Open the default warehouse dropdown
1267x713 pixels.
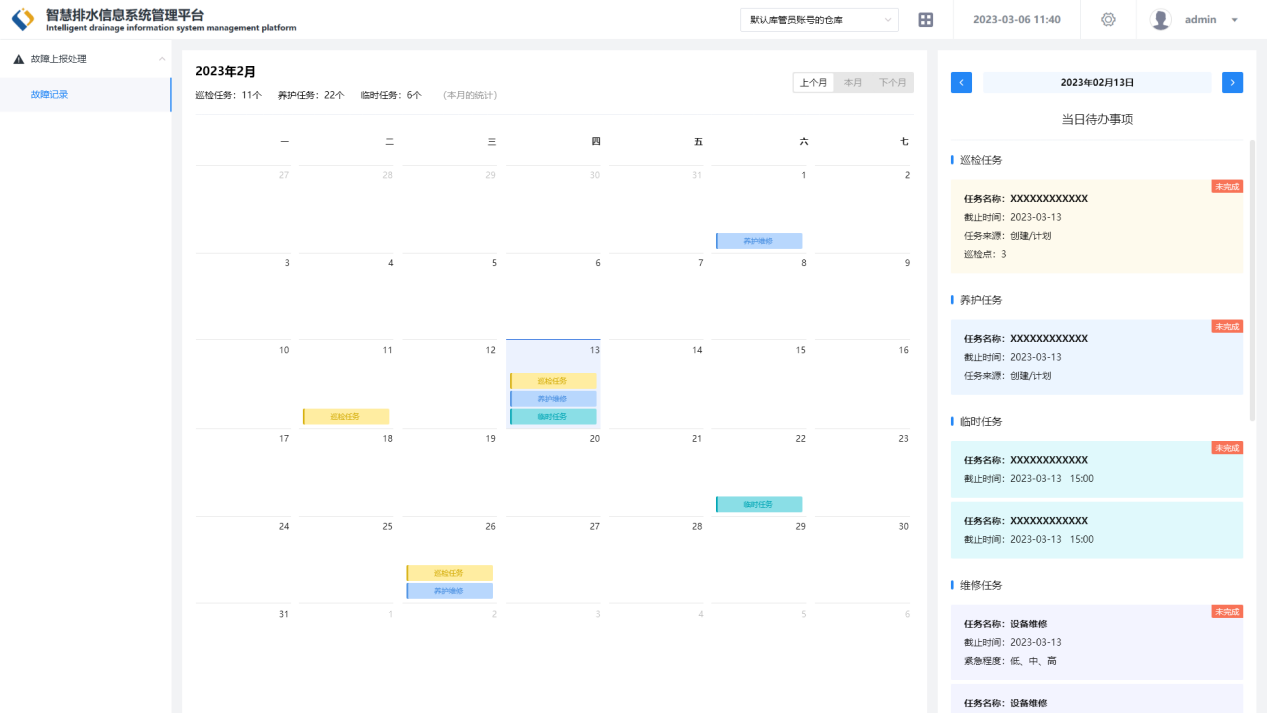coord(818,20)
